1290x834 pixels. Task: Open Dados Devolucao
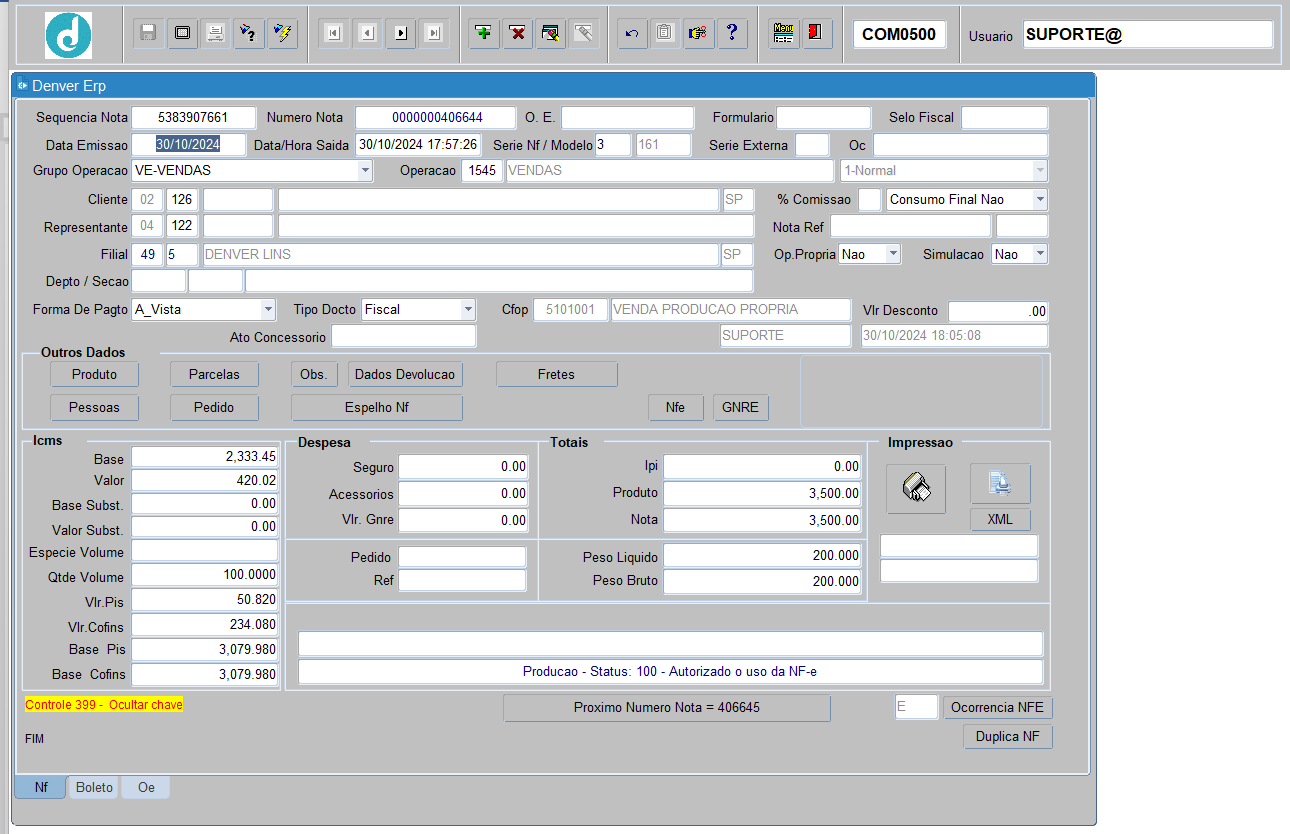(405, 374)
